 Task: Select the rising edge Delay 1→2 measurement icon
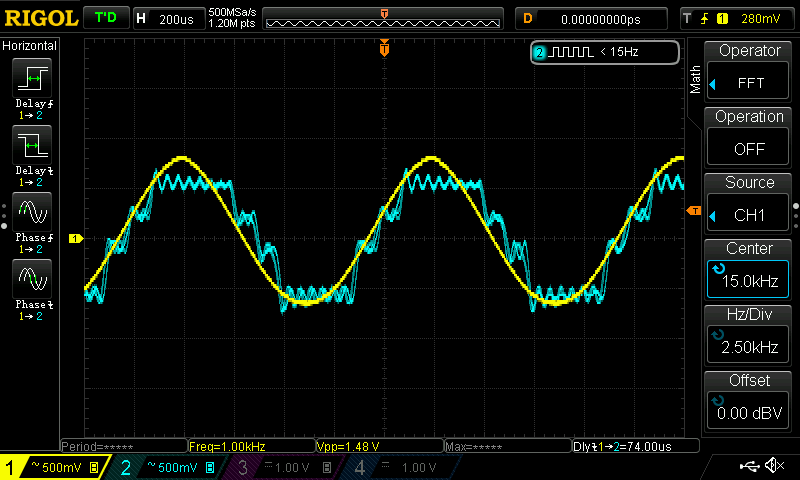tap(32, 78)
